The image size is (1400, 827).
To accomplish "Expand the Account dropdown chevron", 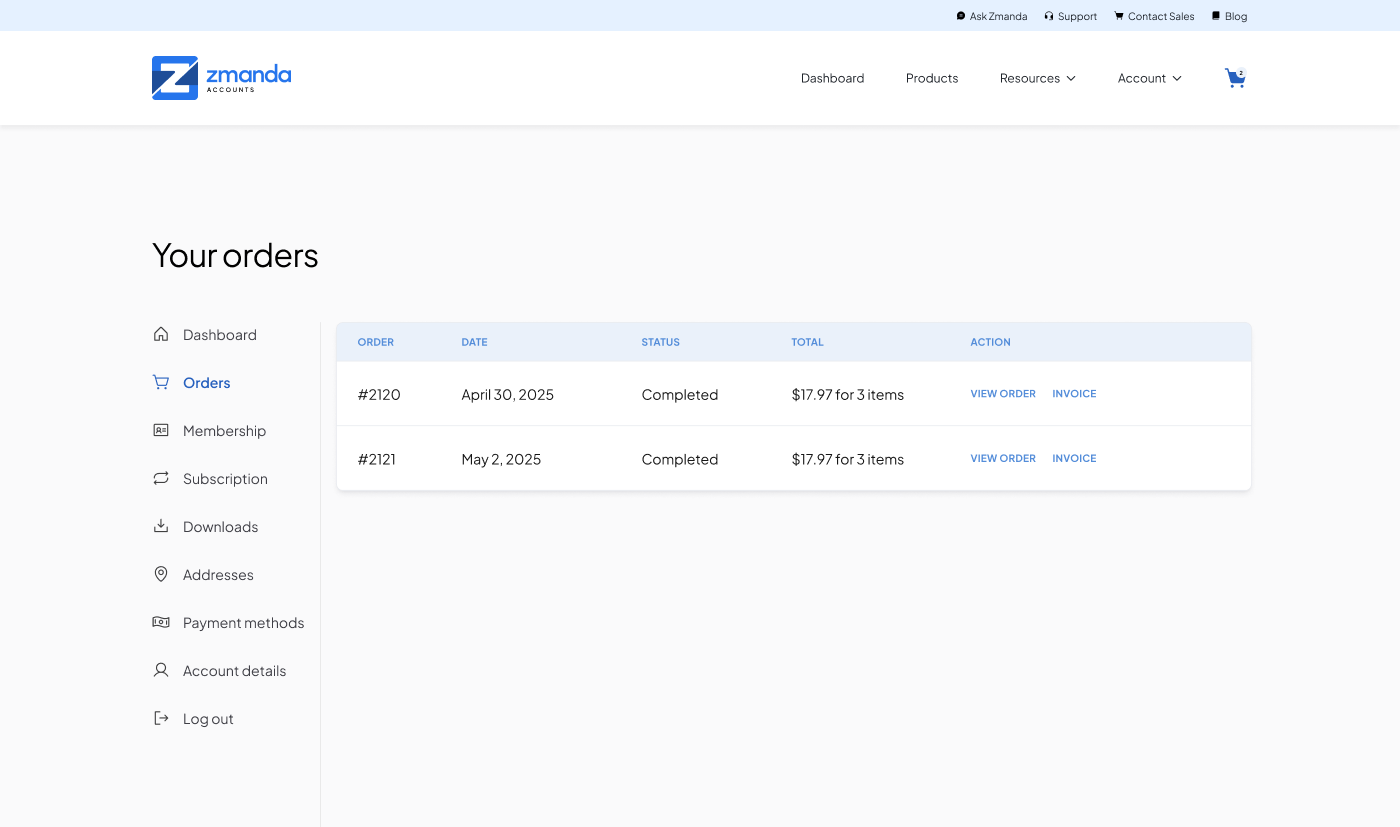I will pyautogui.click(x=1177, y=78).
